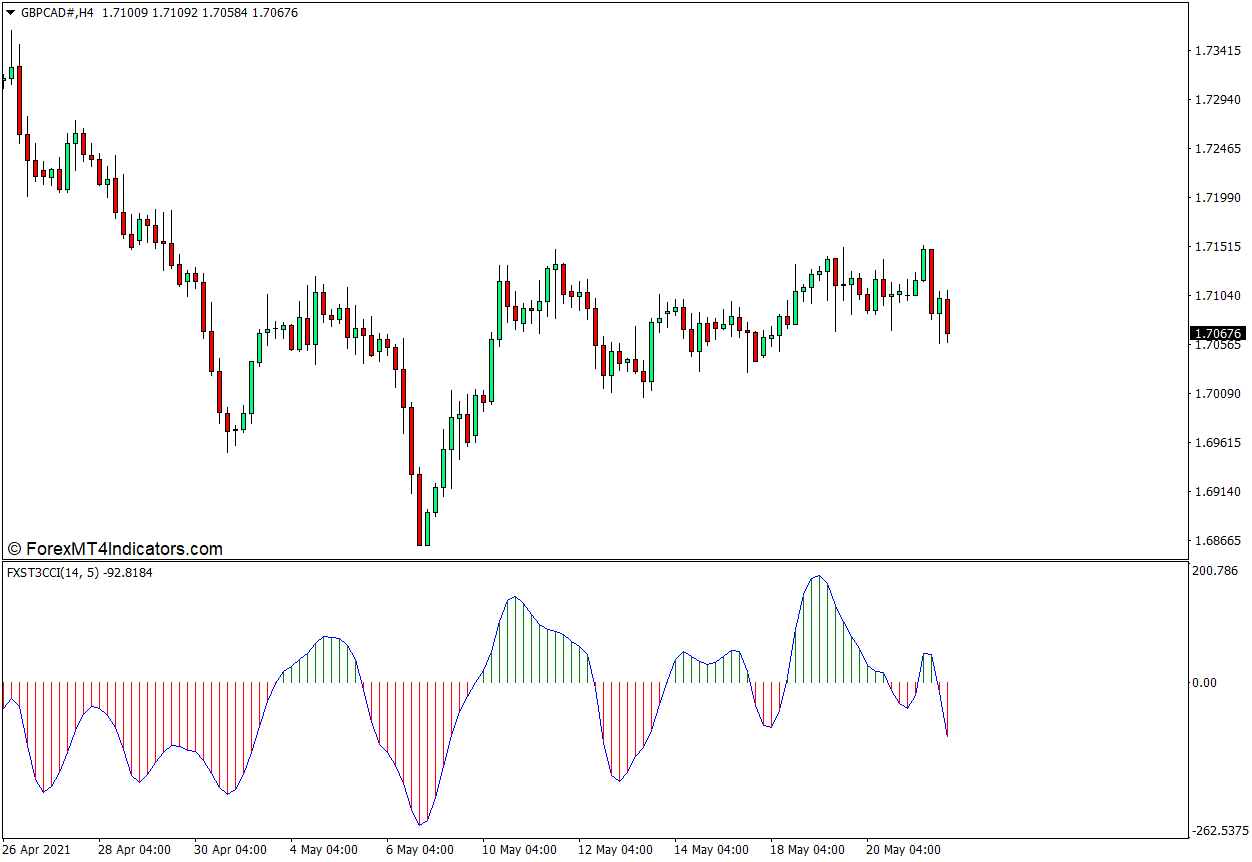Click the last red candle at right edge
This screenshot has height=862, width=1252.
click(x=947, y=316)
